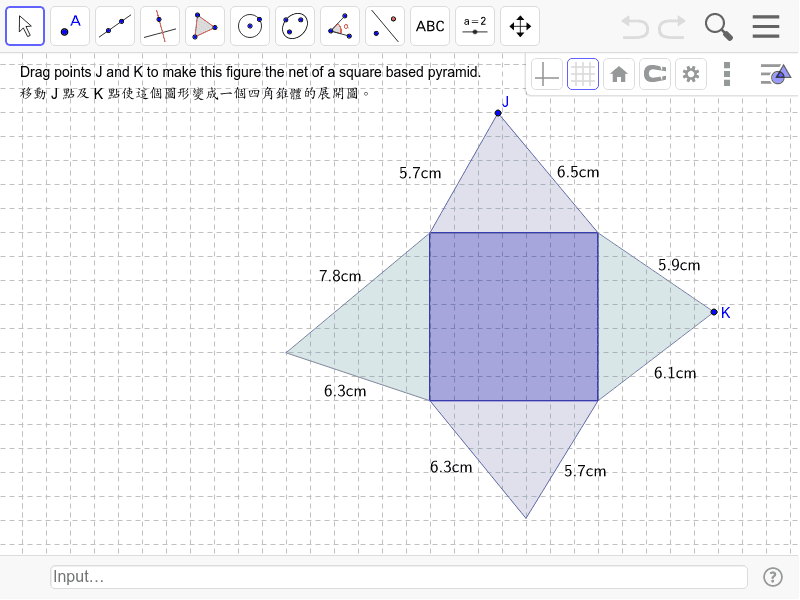The image size is (800, 600).
Task: Click the Home view button
Action: click(x=618, y=73)
